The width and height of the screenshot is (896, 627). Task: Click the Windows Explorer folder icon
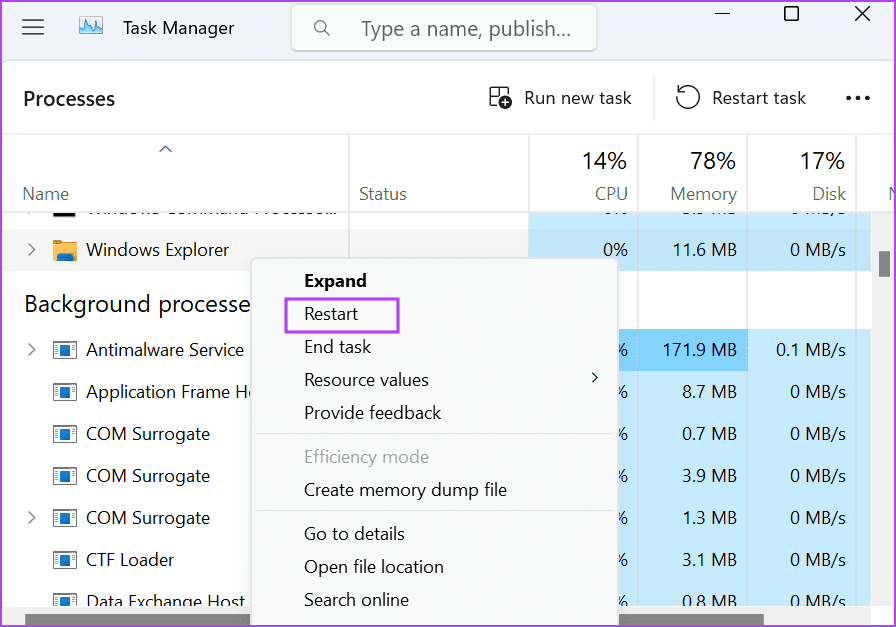pos(65,251)
